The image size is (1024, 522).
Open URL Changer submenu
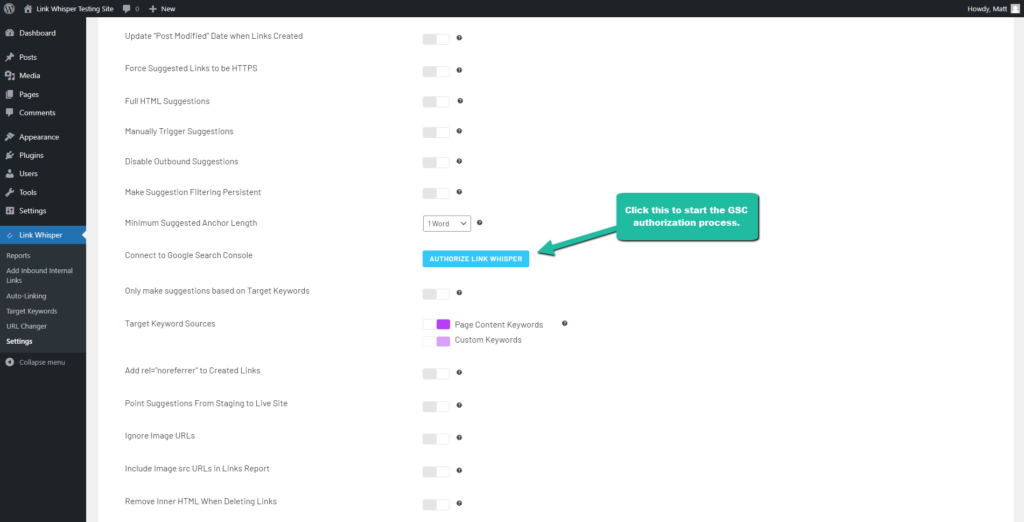[26, 326]
